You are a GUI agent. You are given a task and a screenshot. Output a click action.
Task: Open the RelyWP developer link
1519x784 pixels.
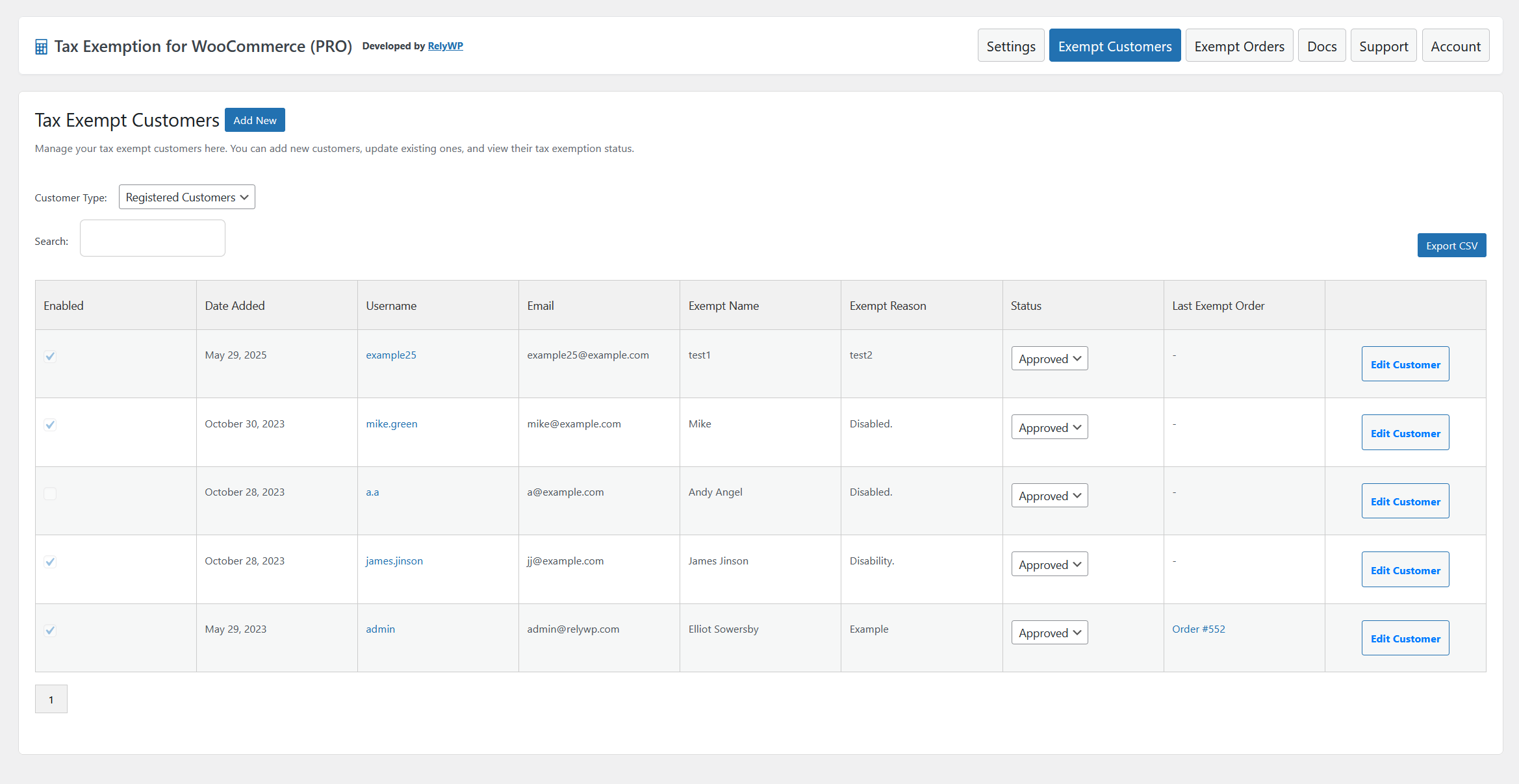[446, 45]
